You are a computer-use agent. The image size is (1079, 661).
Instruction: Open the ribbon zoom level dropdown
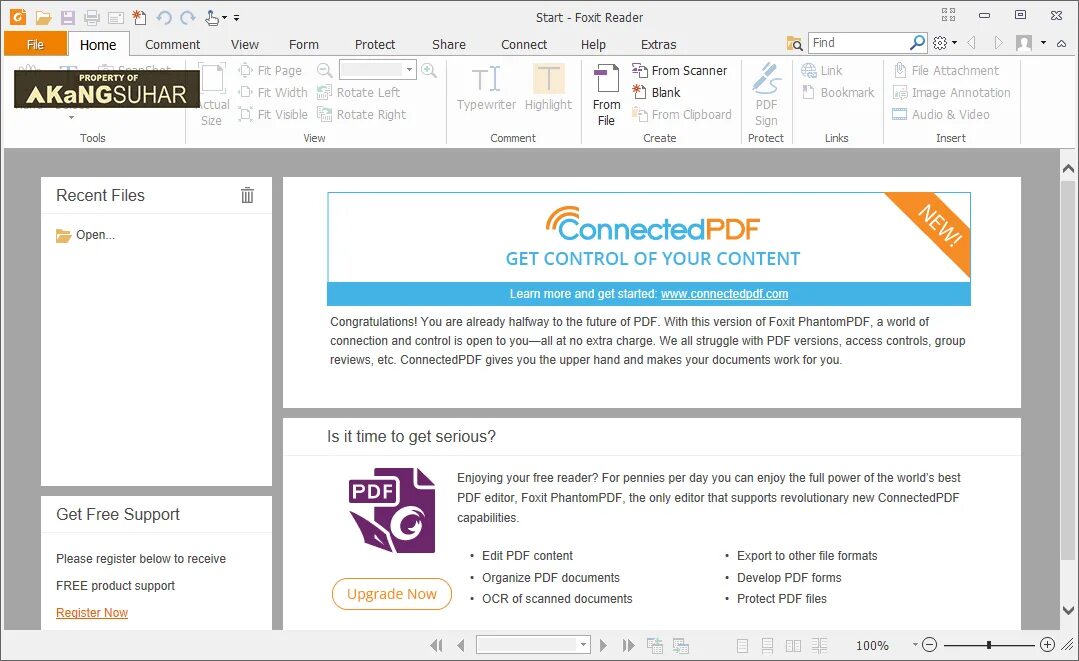[x=409, y=69]
